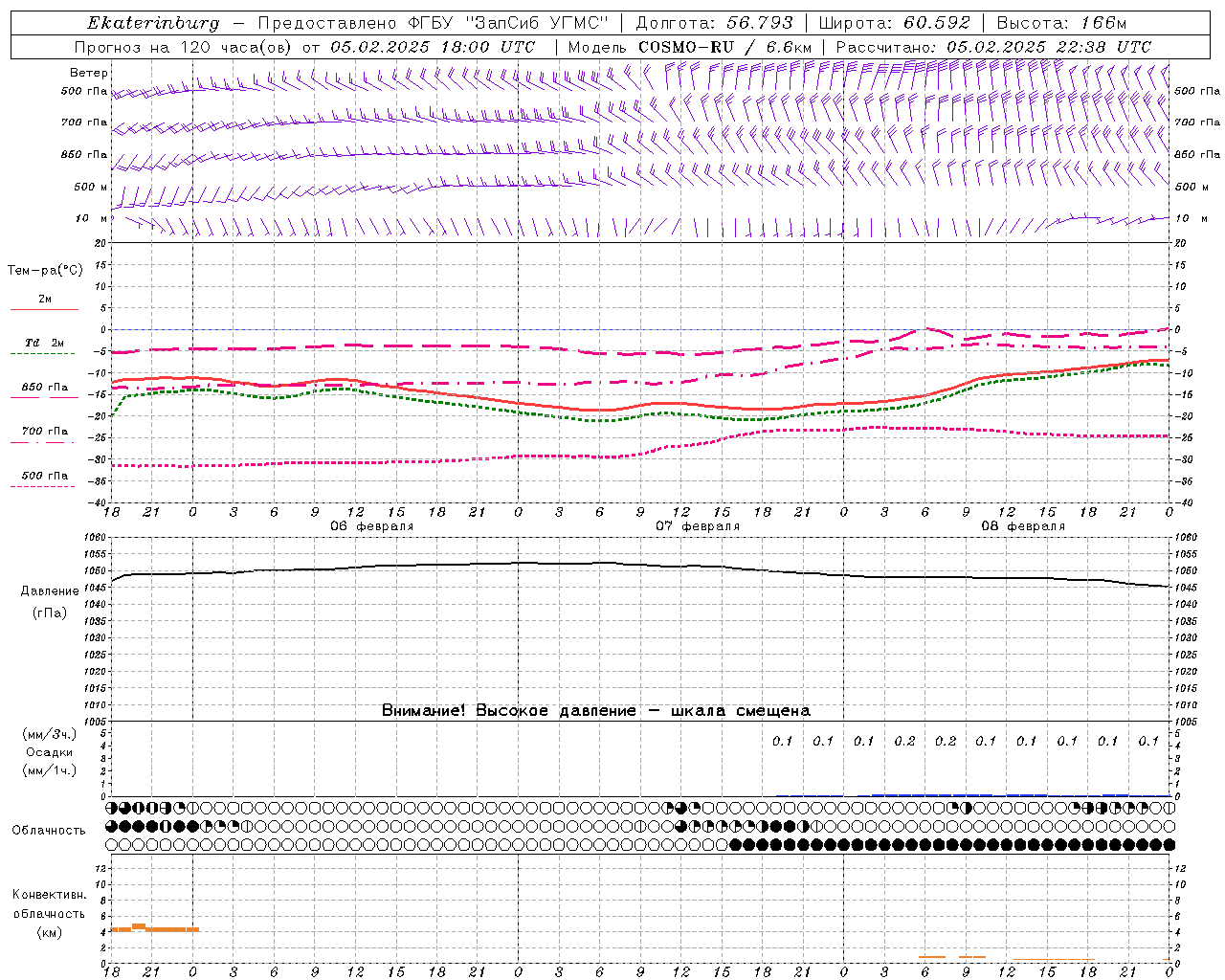Click the "Облачность" cloud cover label

coord(49,831)
